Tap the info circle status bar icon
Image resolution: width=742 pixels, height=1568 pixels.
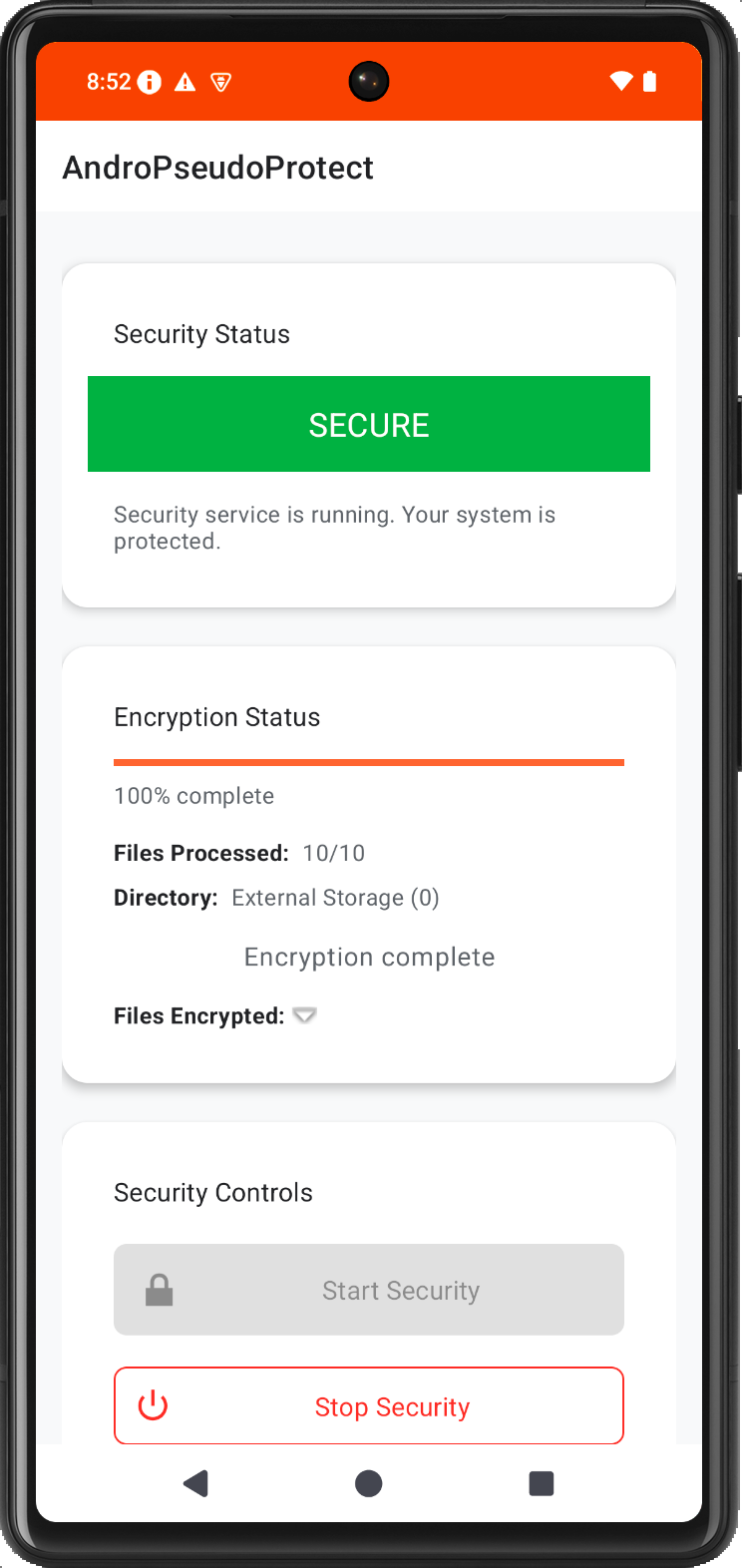pyautogui.click(x=150, y=82)
